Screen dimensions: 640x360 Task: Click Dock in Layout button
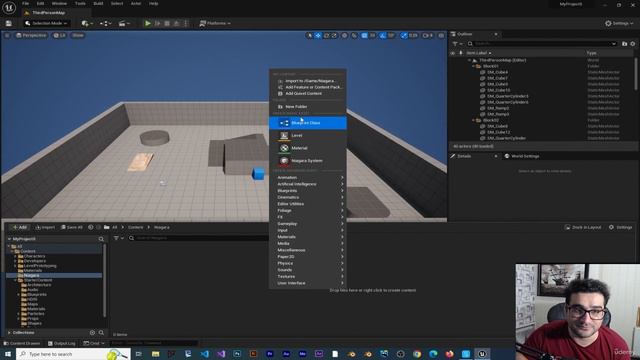pos(583,227)
